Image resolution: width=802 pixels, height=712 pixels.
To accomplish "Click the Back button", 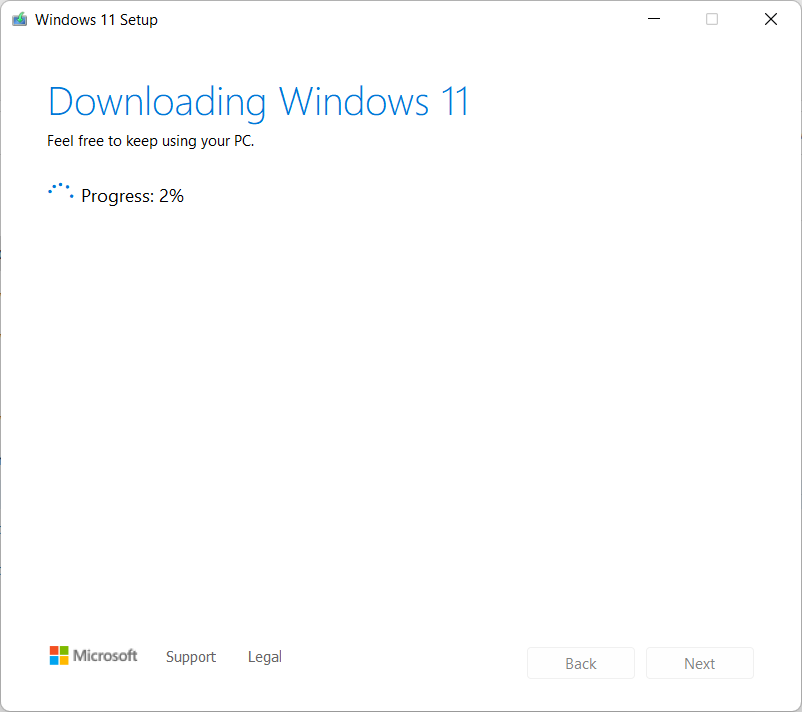I will coord(580,663).
